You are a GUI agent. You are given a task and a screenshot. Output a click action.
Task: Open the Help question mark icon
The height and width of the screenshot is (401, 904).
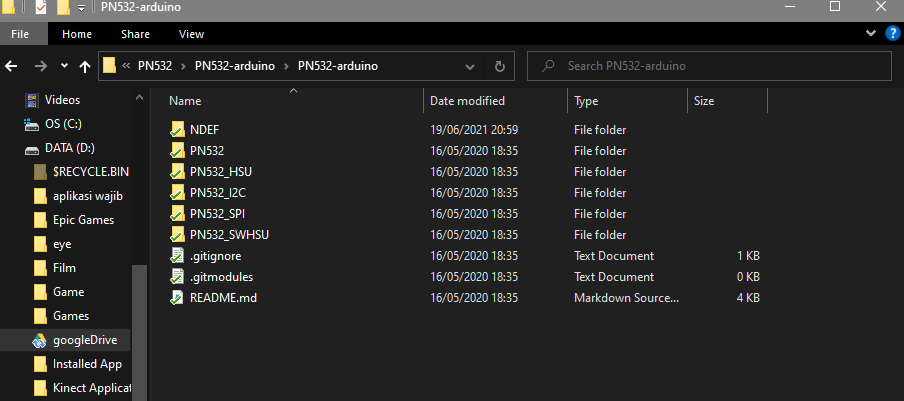pos(892,34)
